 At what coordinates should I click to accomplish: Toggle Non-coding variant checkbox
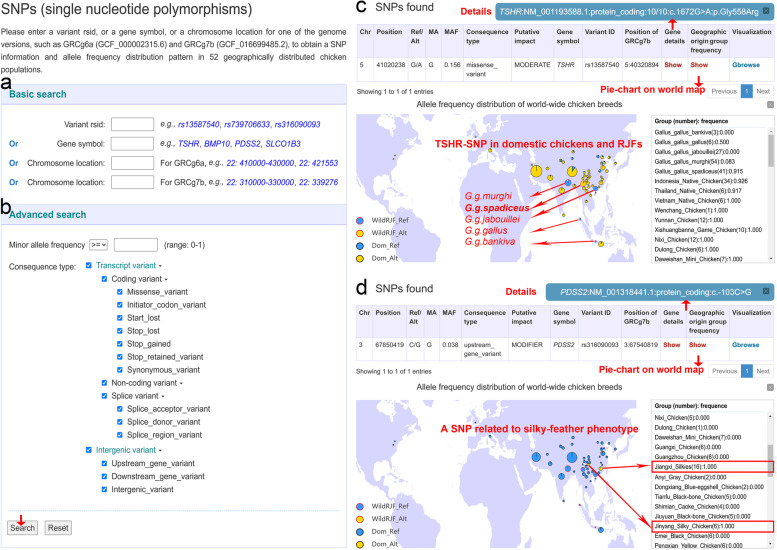click(x=104, y=383)
